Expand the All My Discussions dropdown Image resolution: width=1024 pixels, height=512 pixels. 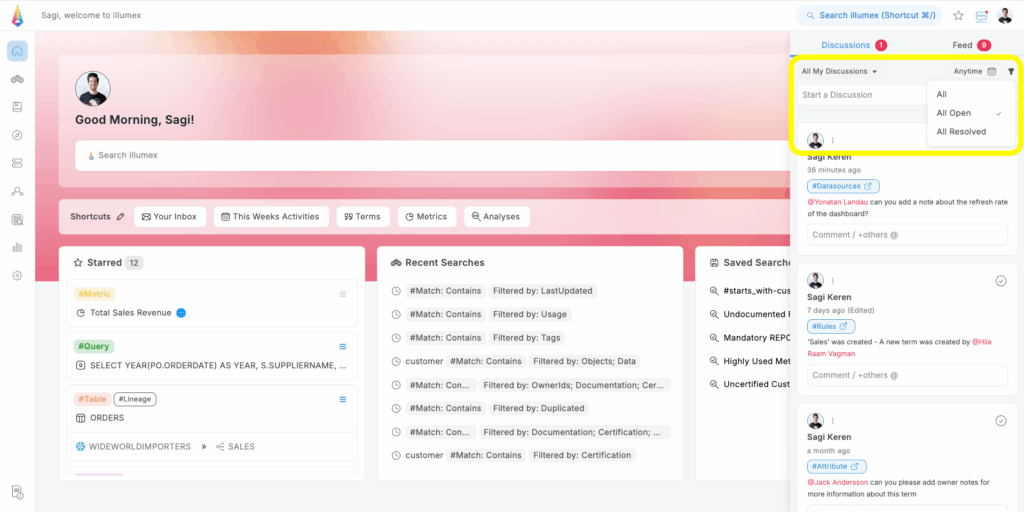(x=839, y=72)
